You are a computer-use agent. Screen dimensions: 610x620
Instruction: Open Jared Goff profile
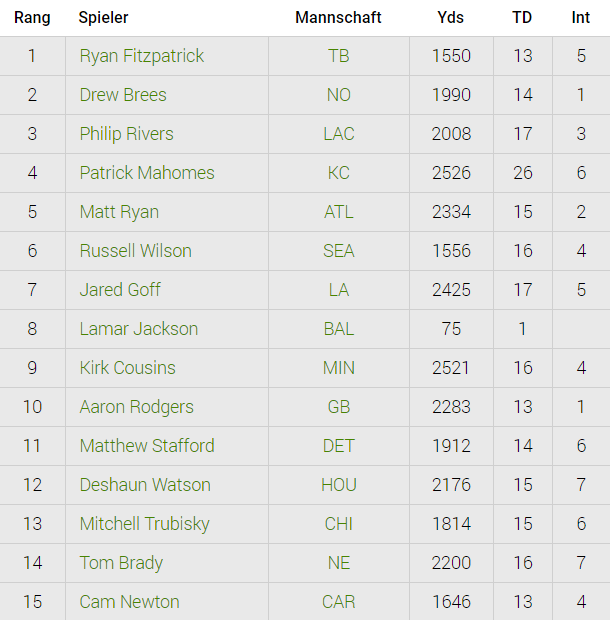coord(120,290)
